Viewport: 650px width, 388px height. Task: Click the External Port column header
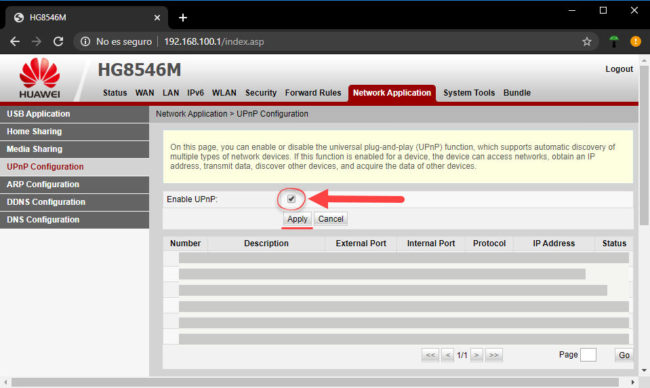361,243
